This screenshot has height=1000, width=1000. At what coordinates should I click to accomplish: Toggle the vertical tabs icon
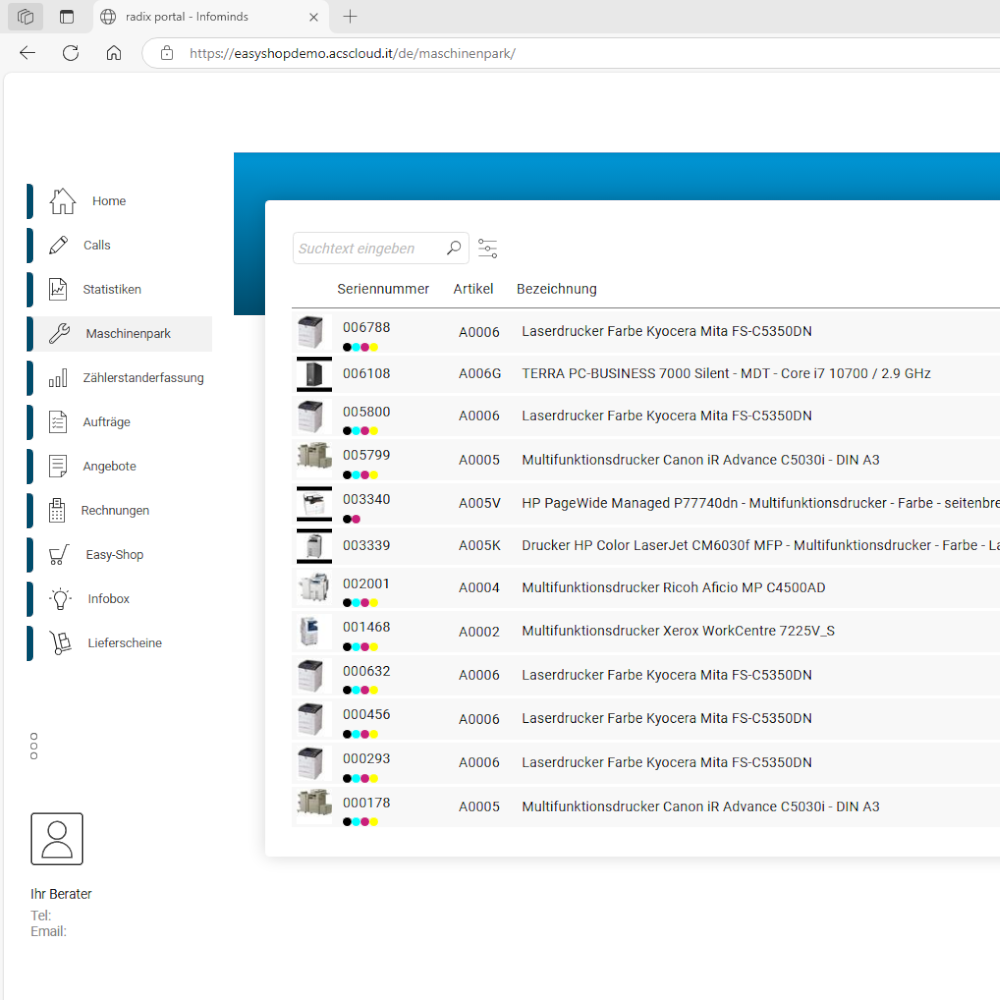(x=67, y=17)
